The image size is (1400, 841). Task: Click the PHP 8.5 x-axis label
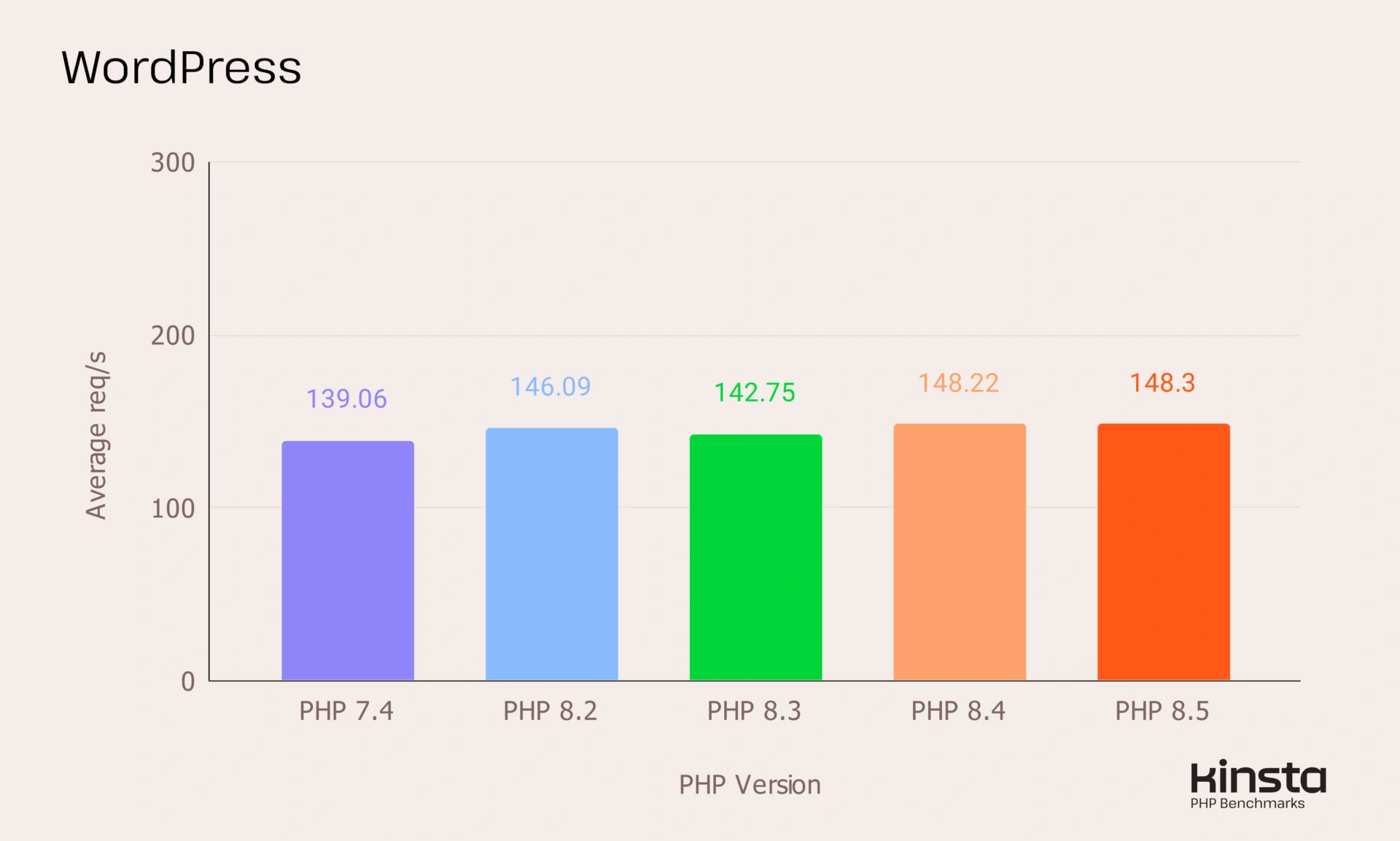[1162, 710]
